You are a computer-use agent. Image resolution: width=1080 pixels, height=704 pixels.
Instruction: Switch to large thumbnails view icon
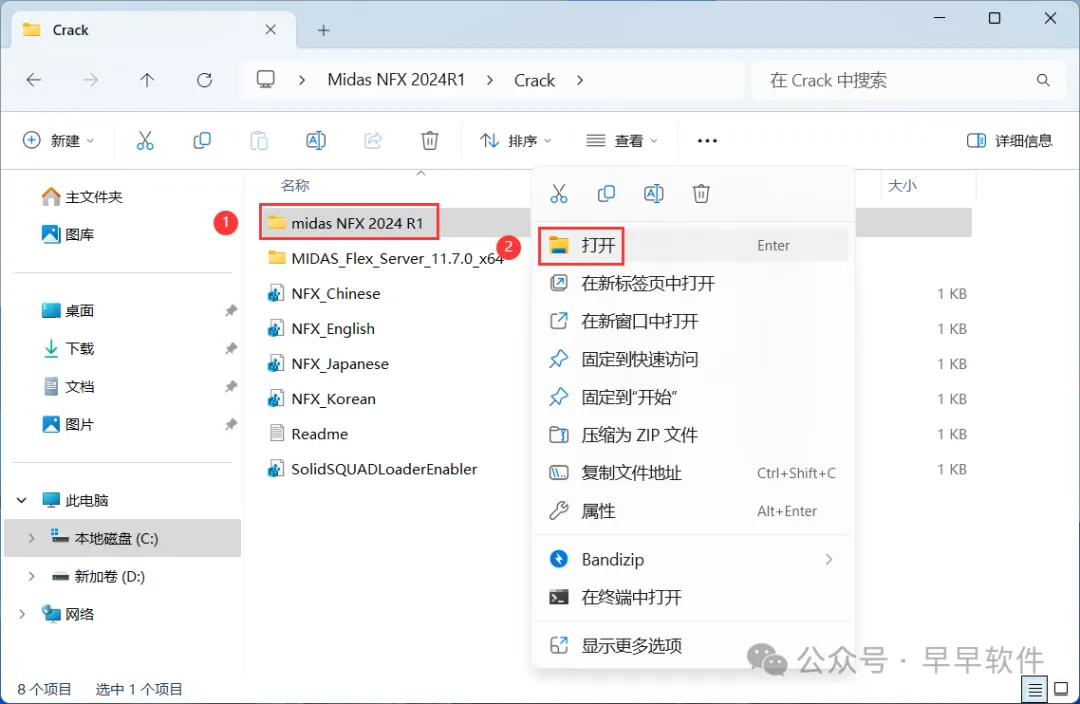click(1061, 689)
